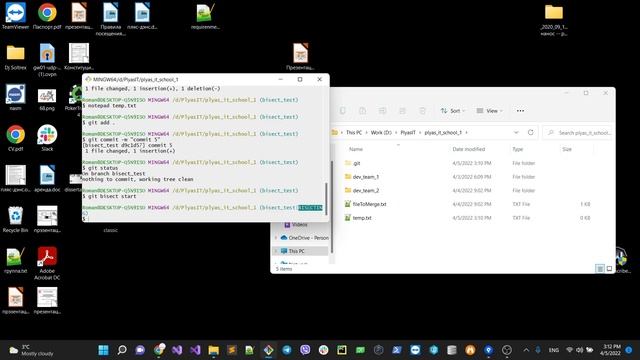Image resolution: width=640 pixels, height=360 pixels.
Task: Select the группа.txt desktop file
Action: point(16,260)
